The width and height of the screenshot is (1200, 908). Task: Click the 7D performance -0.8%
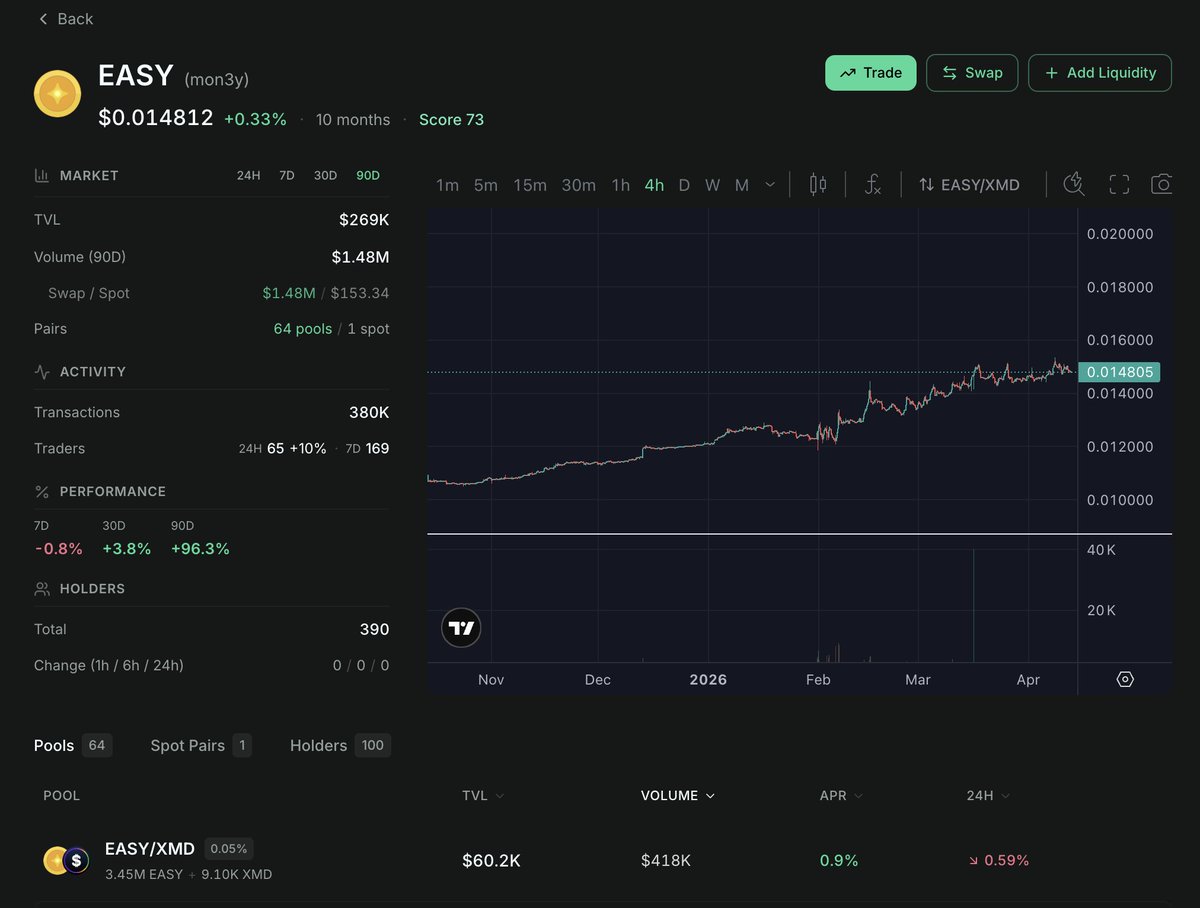click(x=59, y=549)
